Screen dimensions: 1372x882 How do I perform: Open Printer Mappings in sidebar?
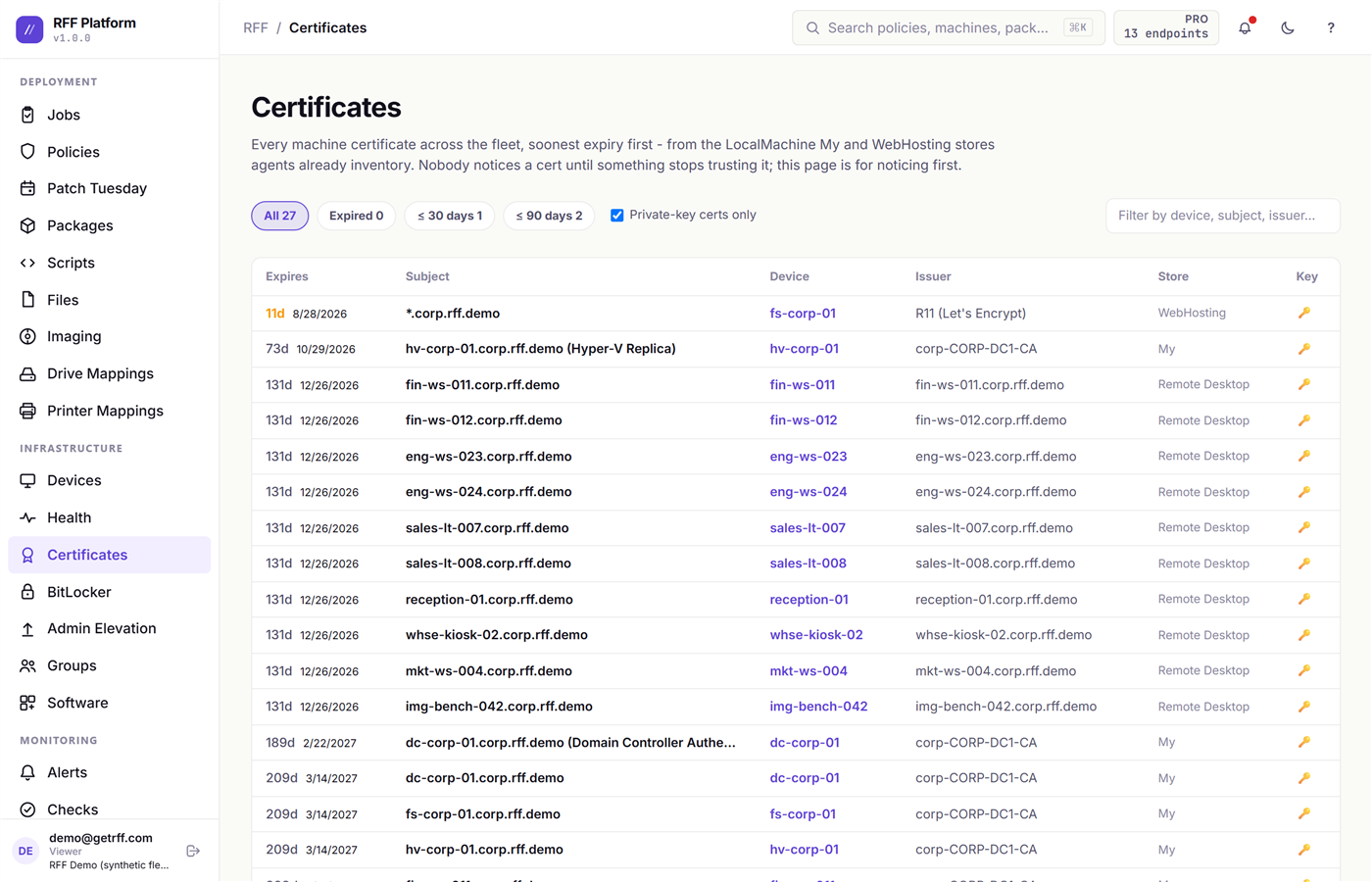click(109, 411)
